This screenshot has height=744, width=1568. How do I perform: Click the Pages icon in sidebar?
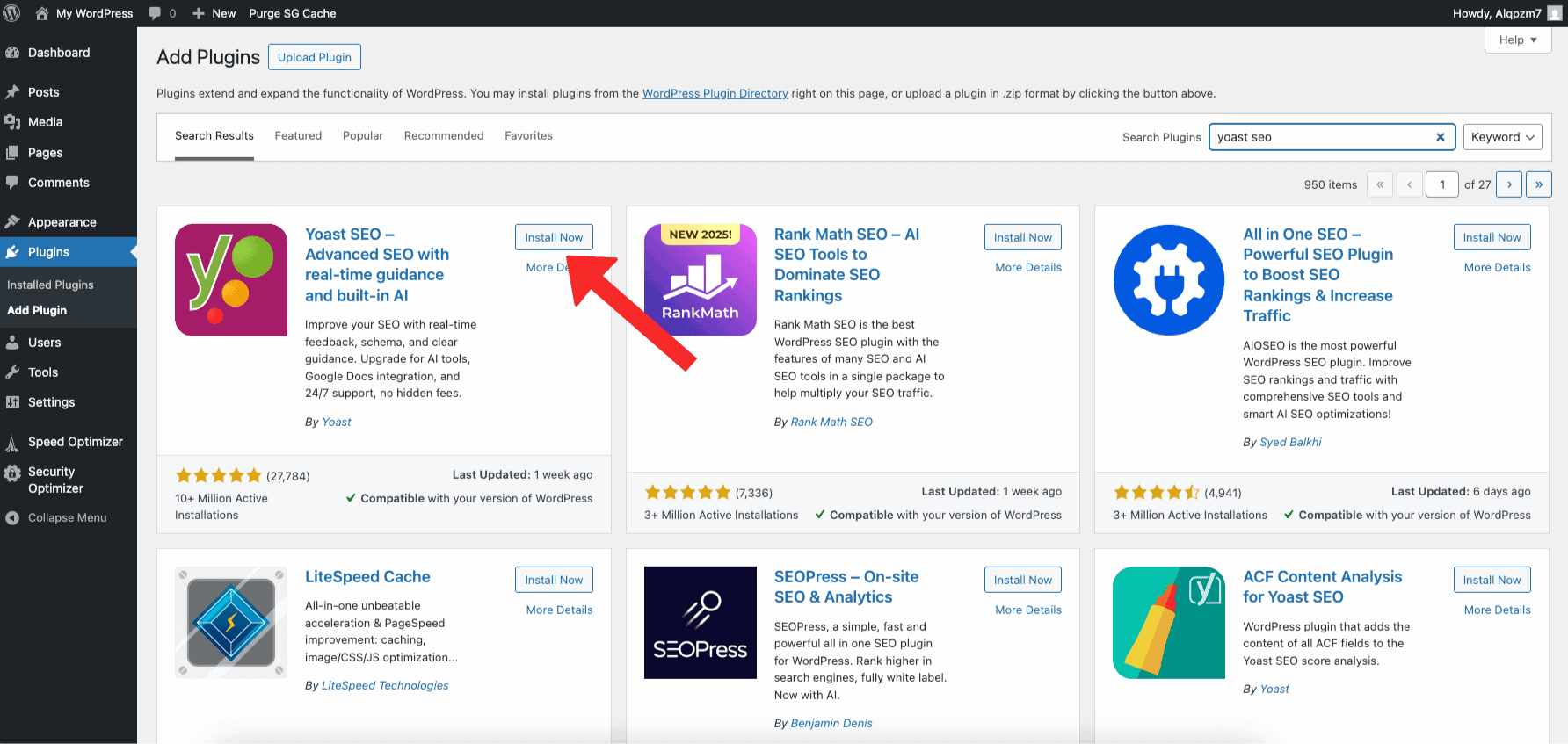pyautogui.click(x=12, y=153)
